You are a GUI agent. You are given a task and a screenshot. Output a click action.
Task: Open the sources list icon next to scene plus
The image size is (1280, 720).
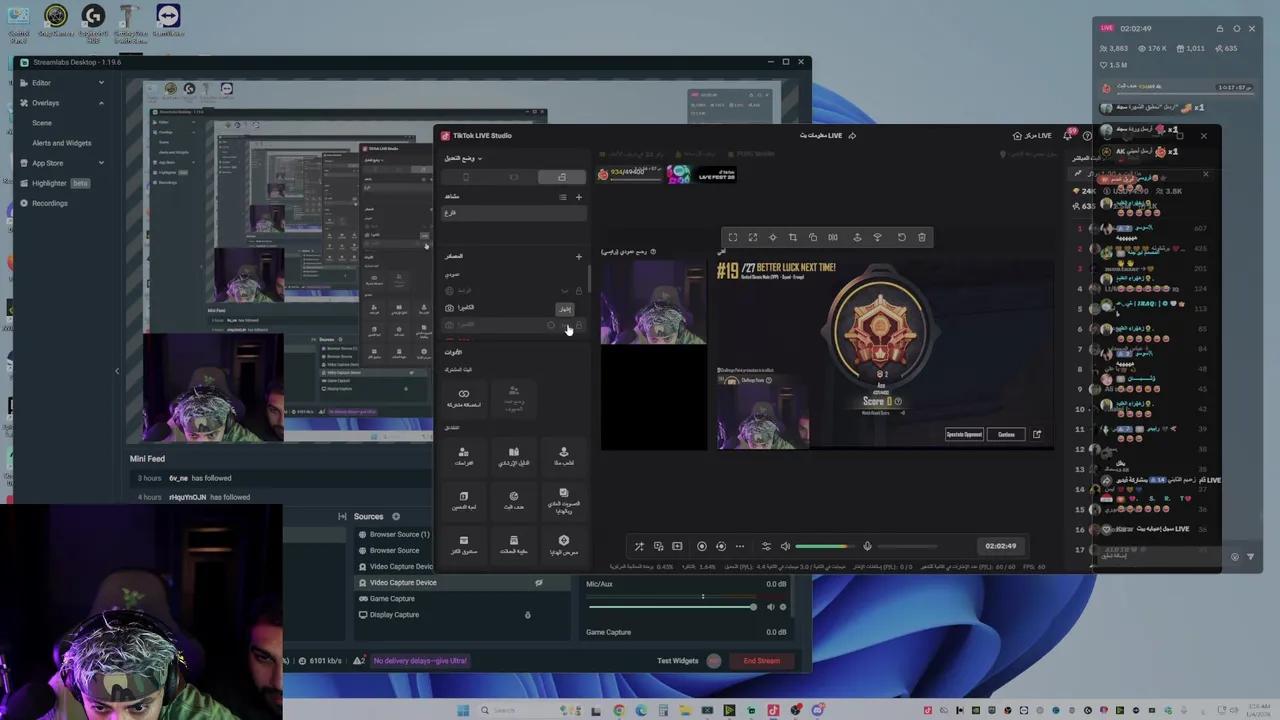[x=562, y=197]
